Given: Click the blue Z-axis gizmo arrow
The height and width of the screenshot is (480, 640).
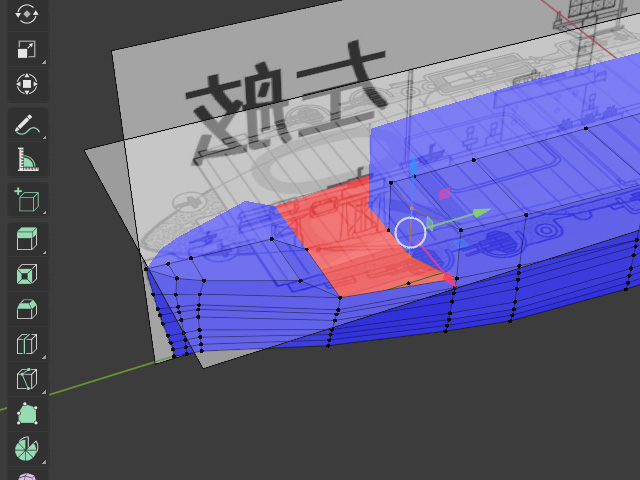Looking at the screenshot, I should pyautogui.click(x=413, y=167).
